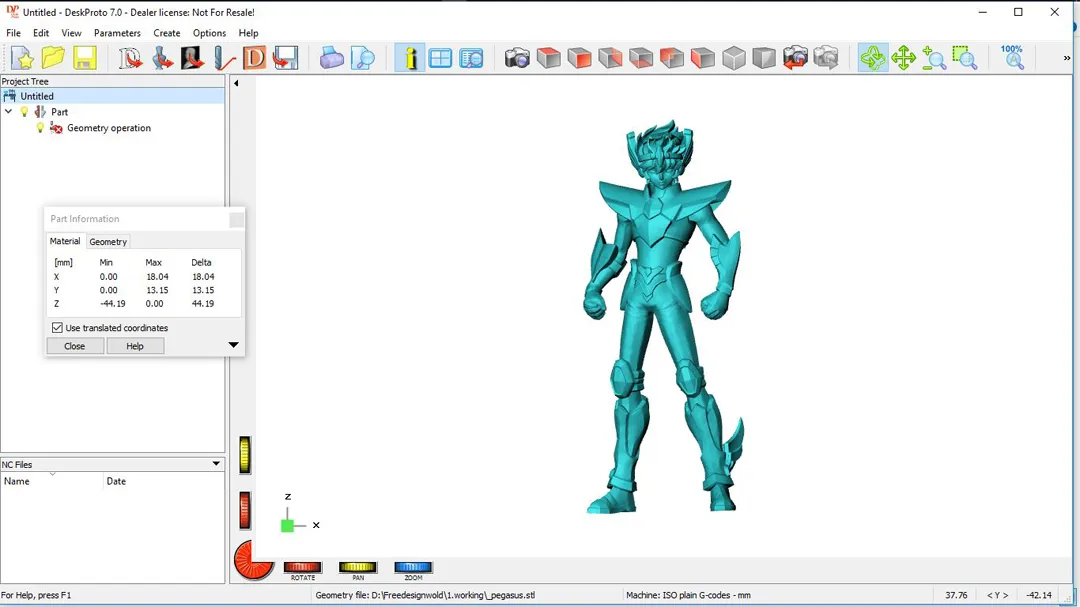Click the greyed camera forward icon
The height and width of the screenshot is (607, 1080).
pyautogui.click(x=826, y=58)
